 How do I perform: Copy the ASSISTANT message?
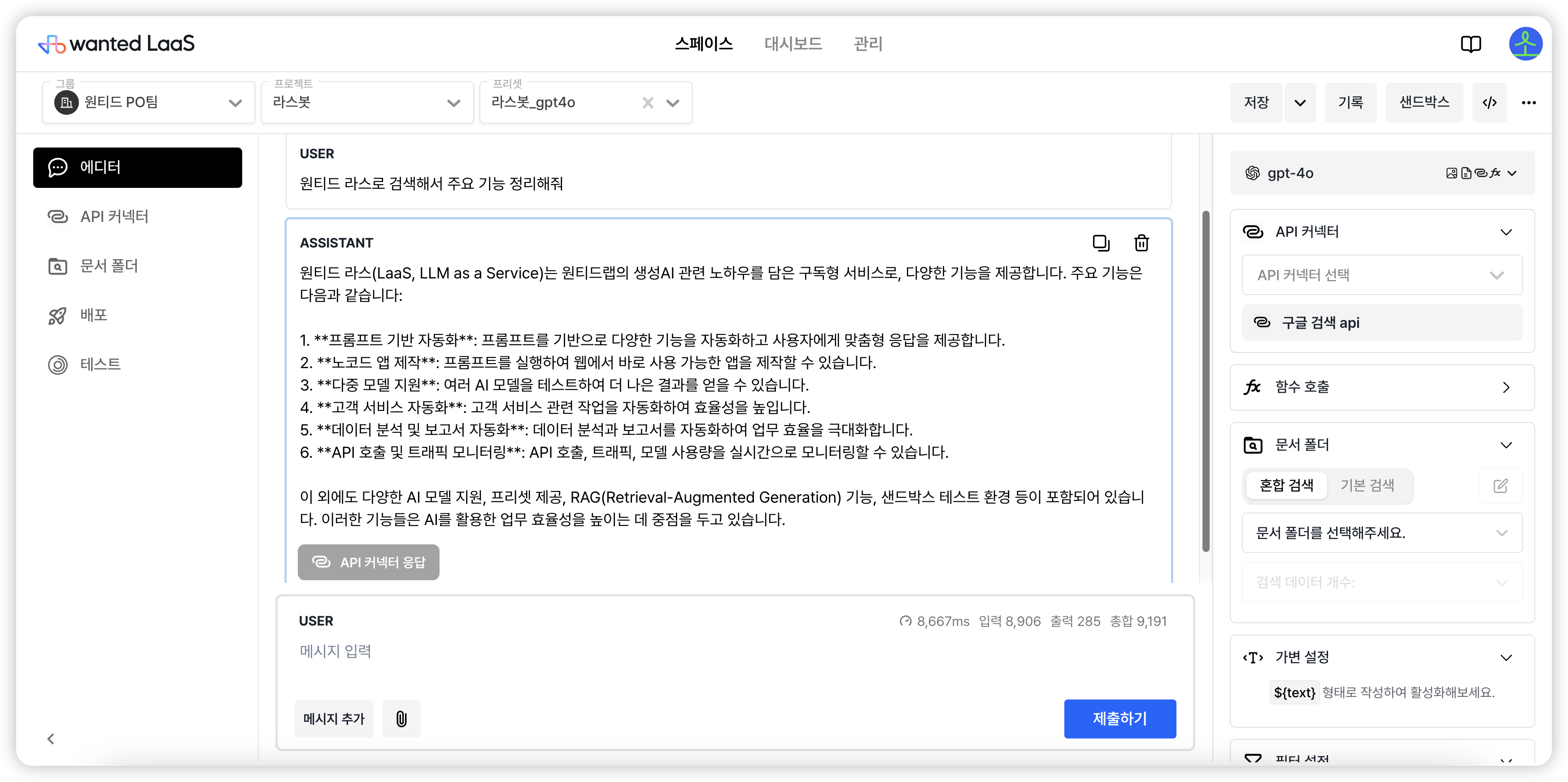click(x=1101, y=243)
